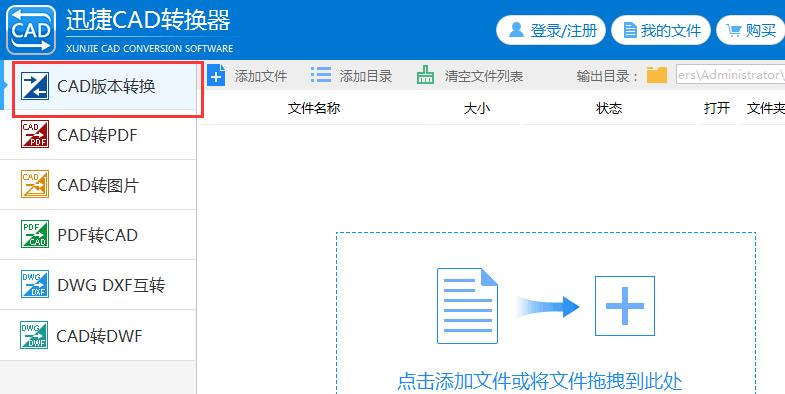Click the output directory path field

[730, 75]
